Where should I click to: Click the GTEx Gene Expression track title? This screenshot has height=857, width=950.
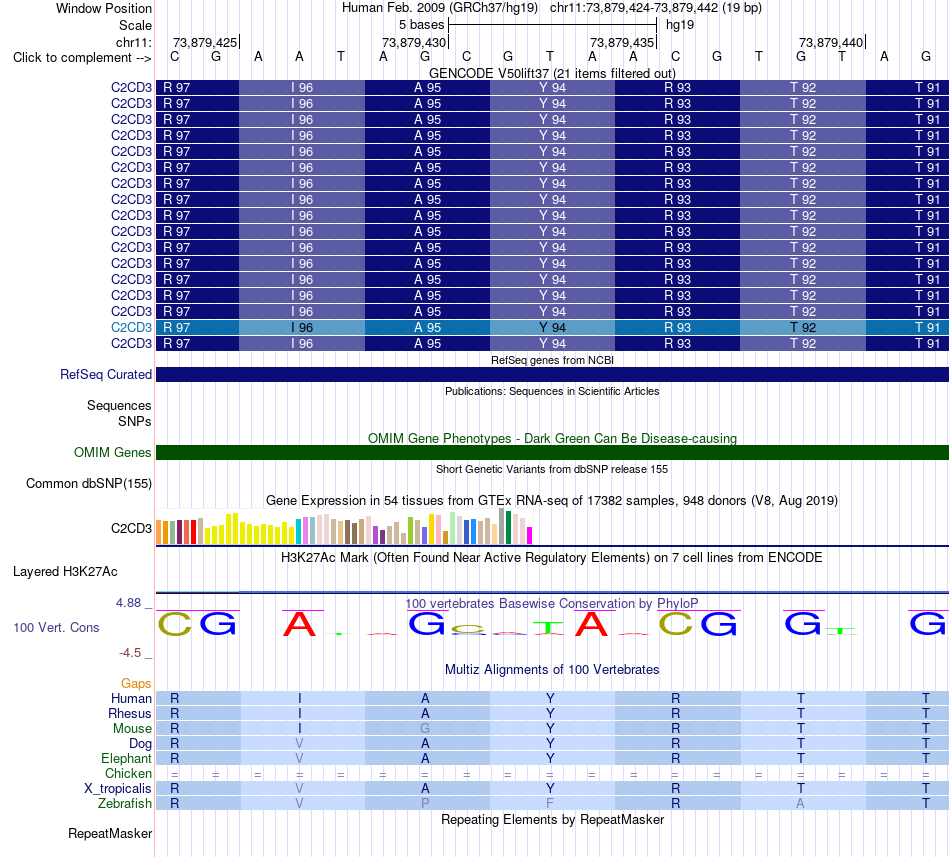(552, 501)
